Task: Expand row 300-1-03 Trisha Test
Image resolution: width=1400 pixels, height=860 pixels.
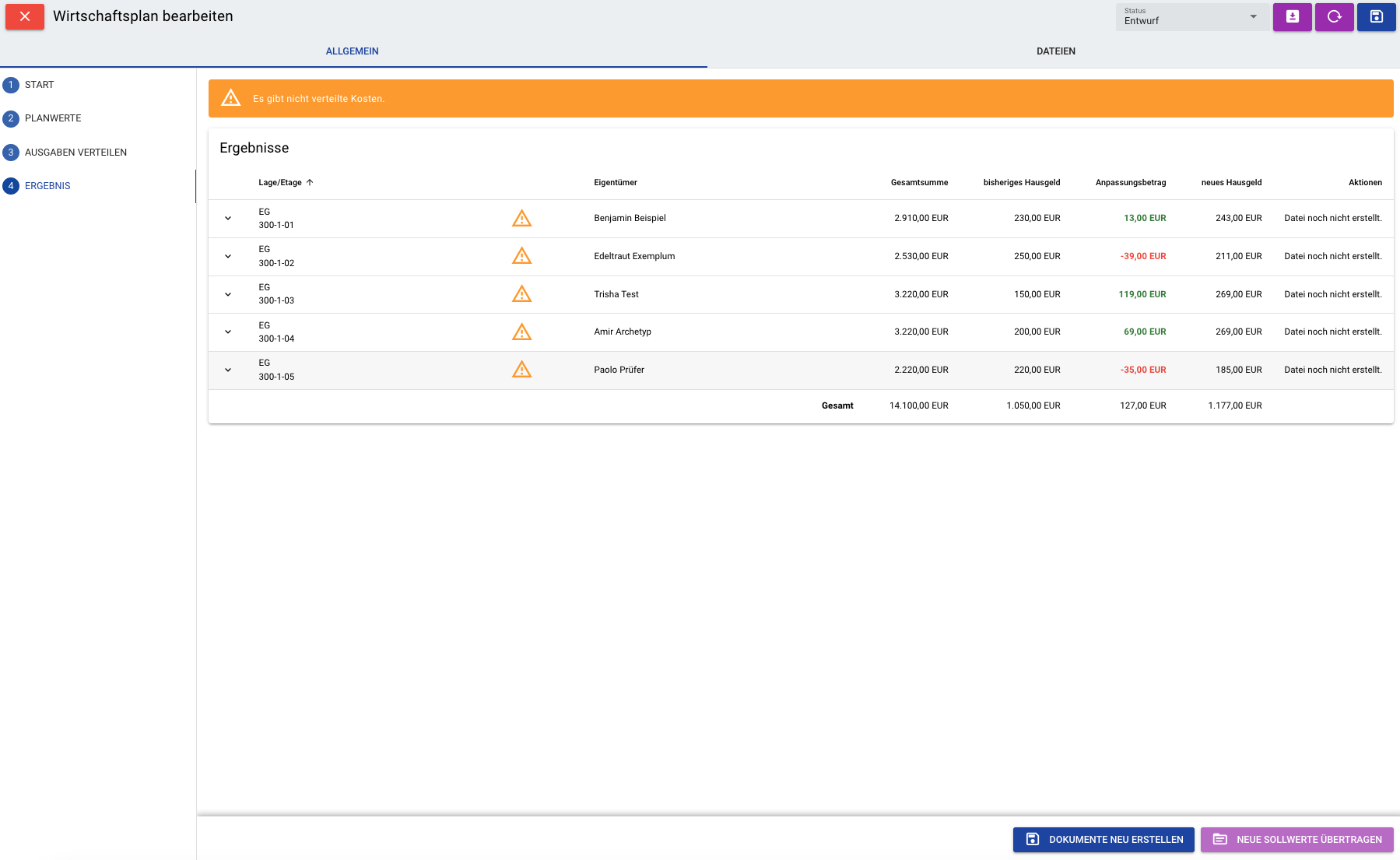Action: tap(228, 295)
